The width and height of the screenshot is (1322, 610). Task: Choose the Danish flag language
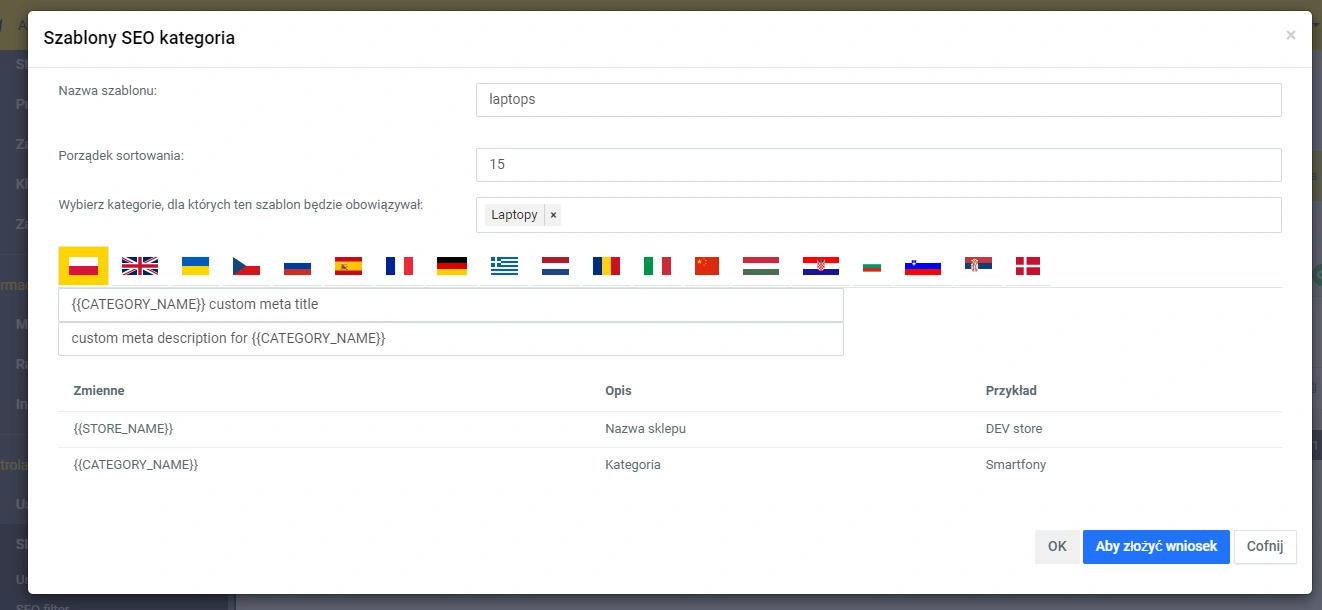pos(1027,266)
